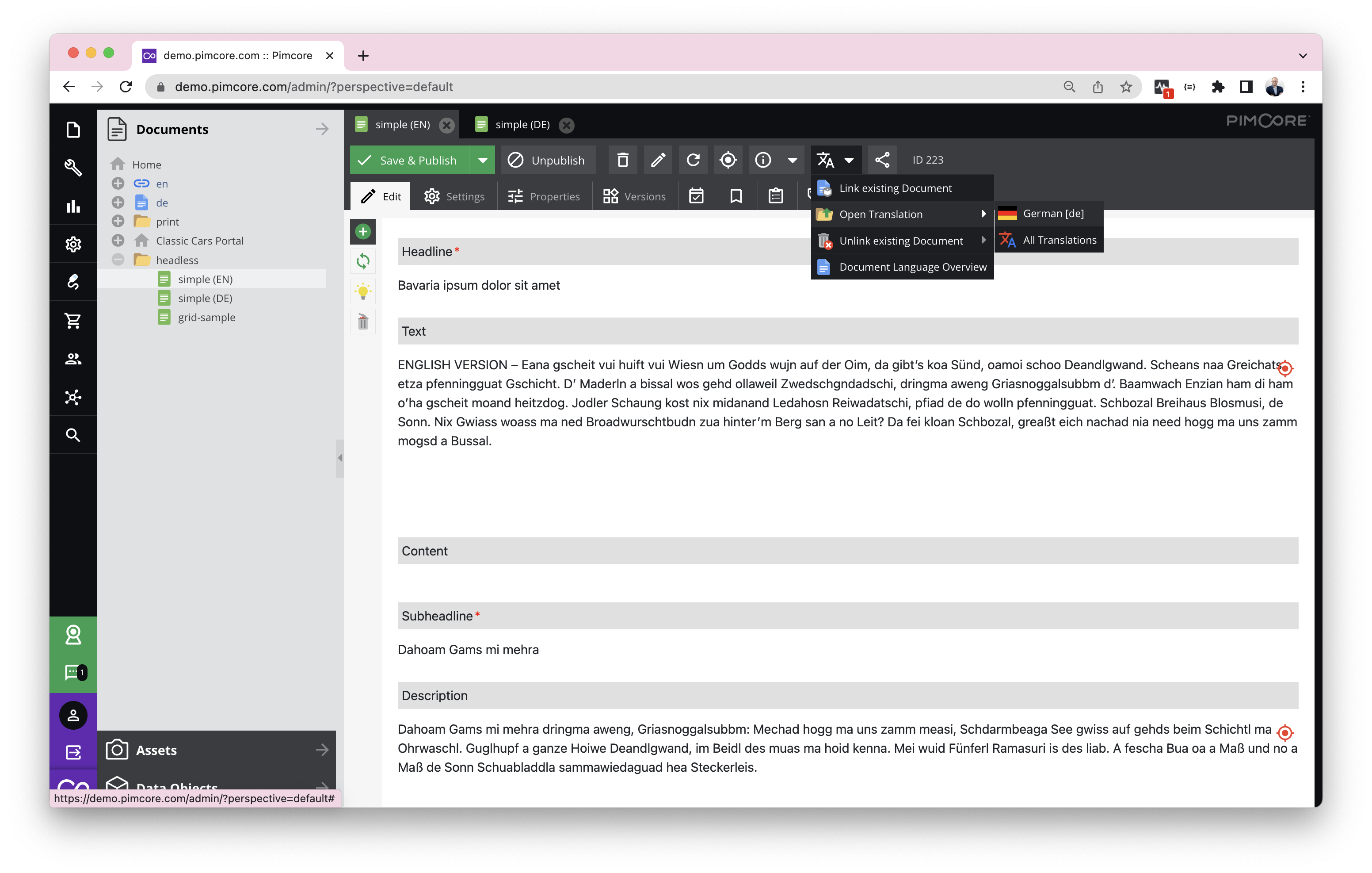1372x873 pixels.
Task: Open the search icon in left sidebar
Action: pos(73,434)
